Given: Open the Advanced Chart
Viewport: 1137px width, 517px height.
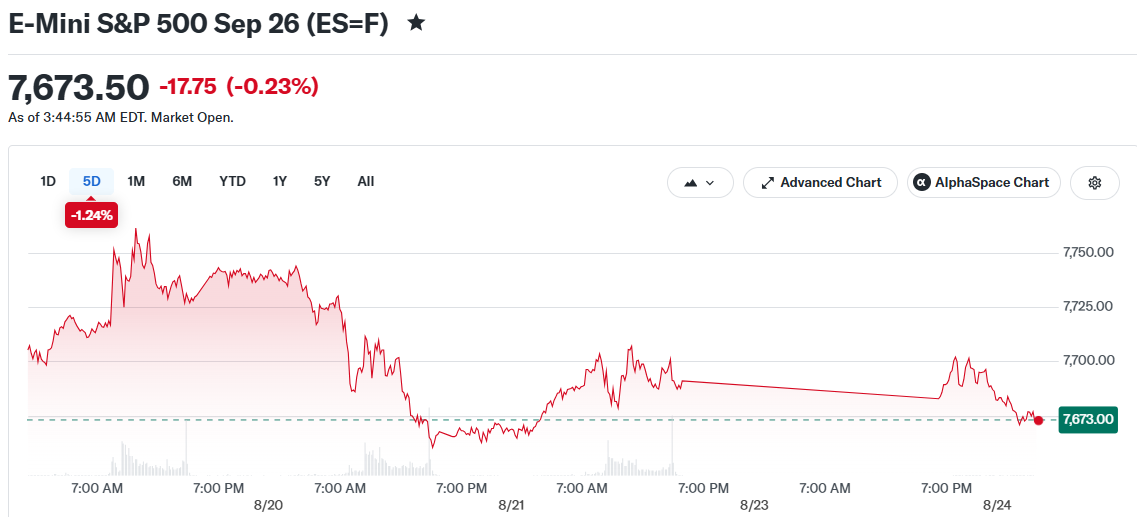Looking at the screenshot, I should coord(820,183).
